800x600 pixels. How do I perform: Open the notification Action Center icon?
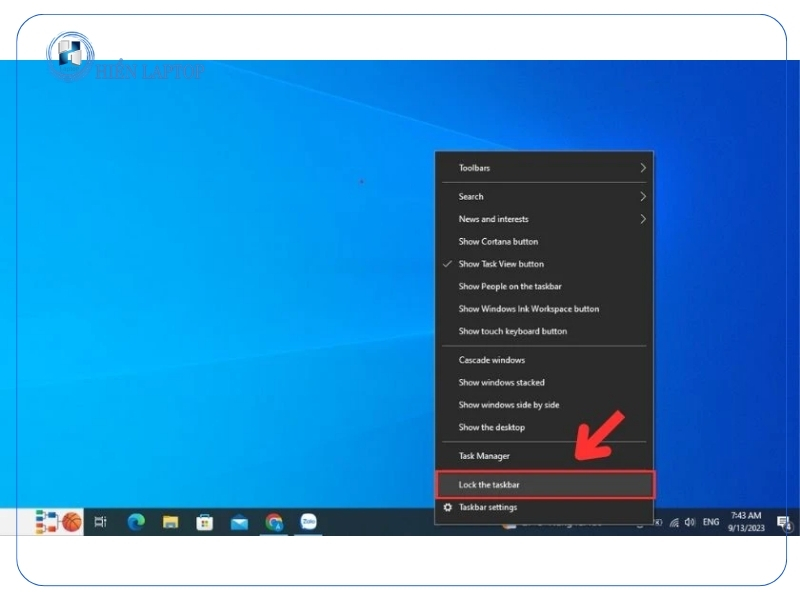[784, 522]
